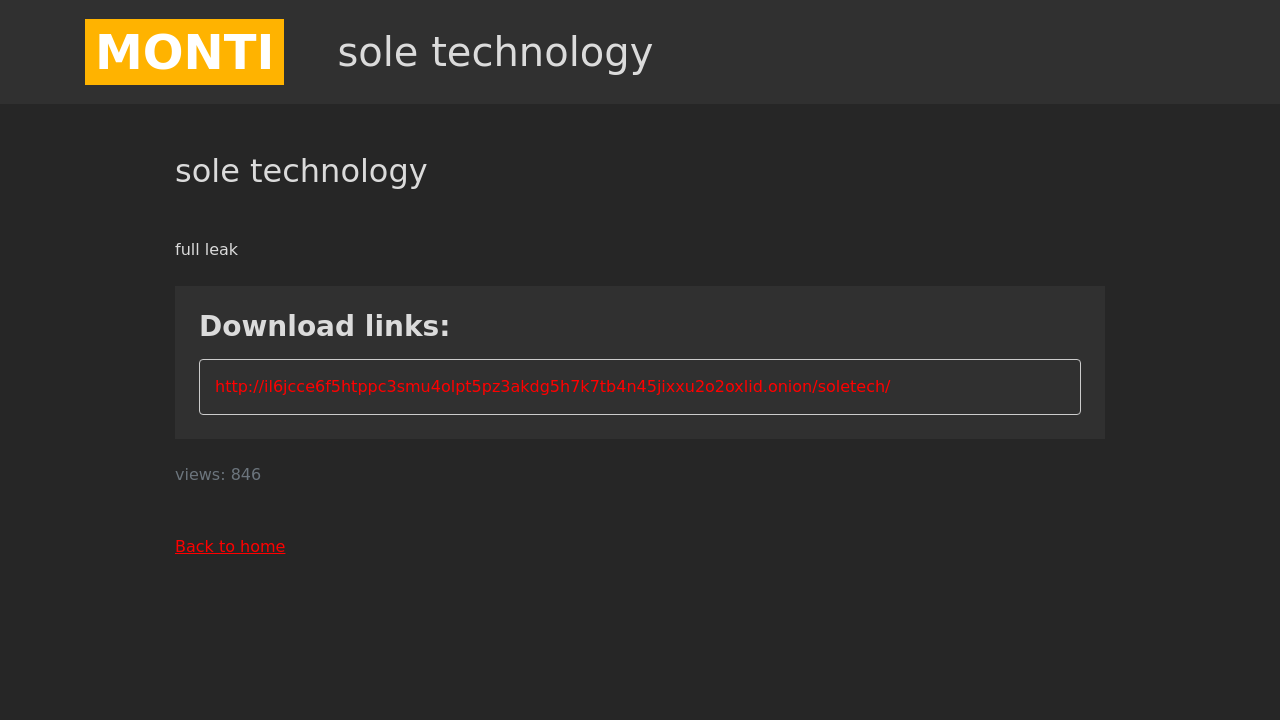
Task: Click the header title sole technology
Action: tap(495, 52)
